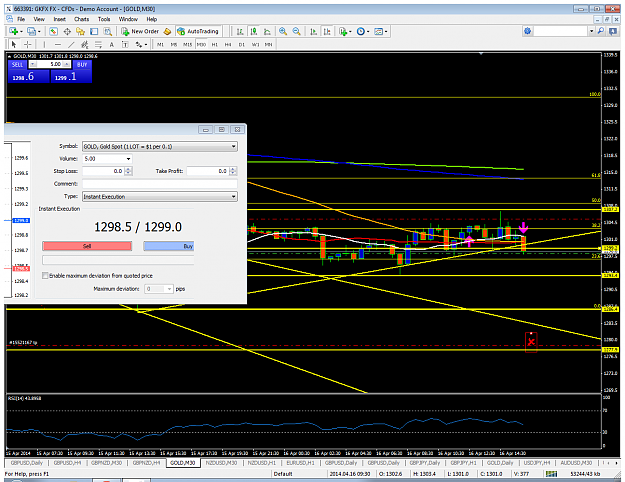Image resolution: width=625 pixels, height=482 pixels.
Task: Open the Charts menu
Action: 81,19
